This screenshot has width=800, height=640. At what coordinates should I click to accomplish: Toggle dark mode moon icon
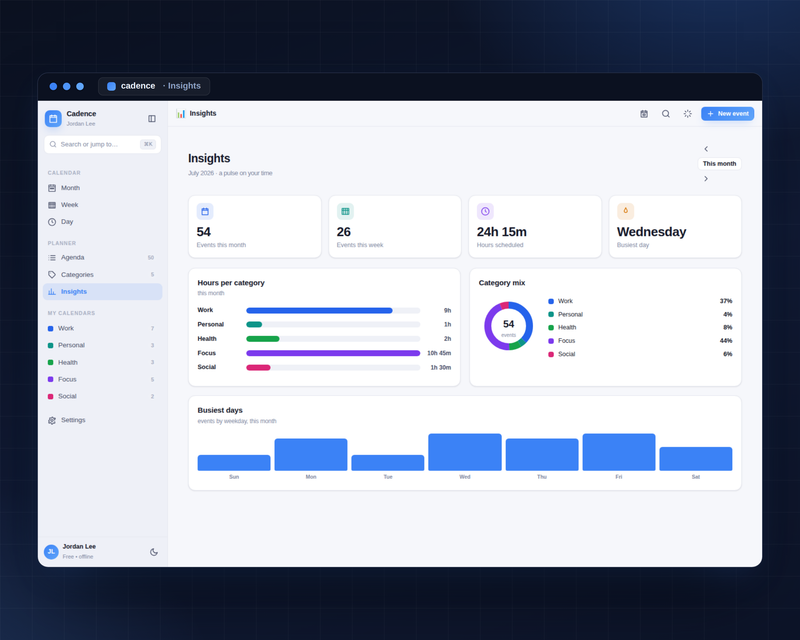pos(154,552)
